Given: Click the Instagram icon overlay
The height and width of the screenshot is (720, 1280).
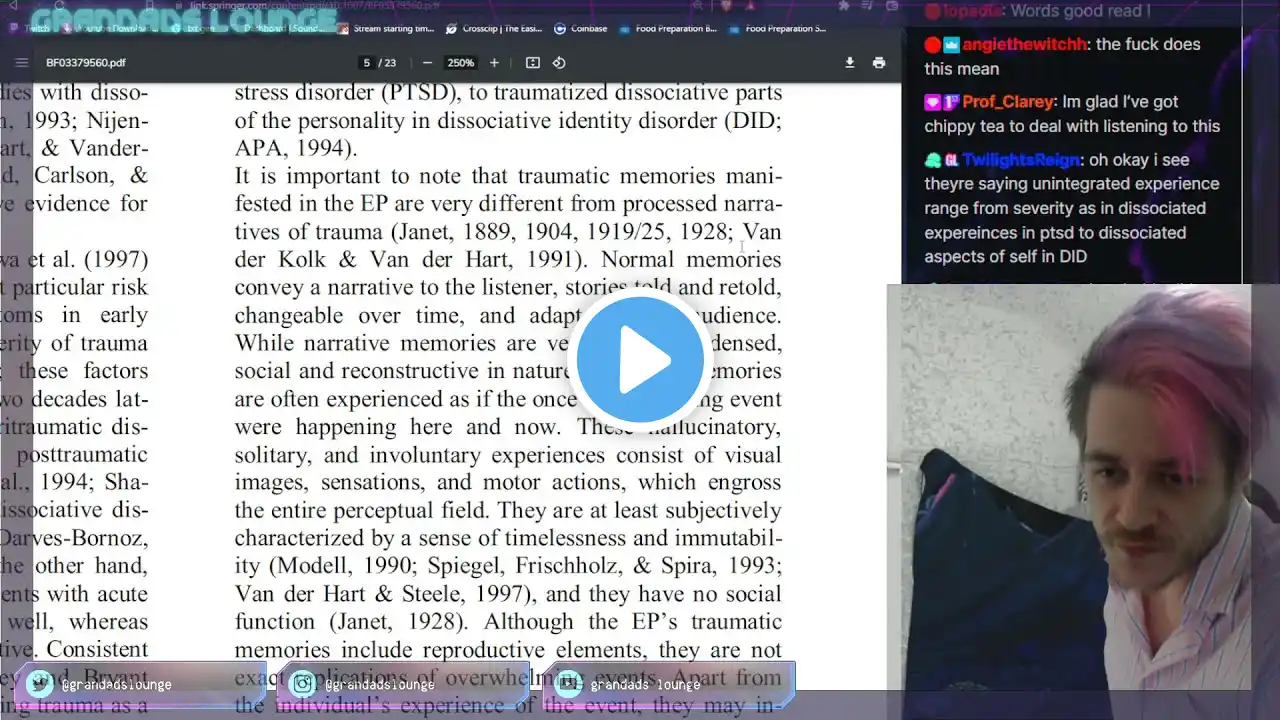Looking at the screenshot, I should point(303,684).
